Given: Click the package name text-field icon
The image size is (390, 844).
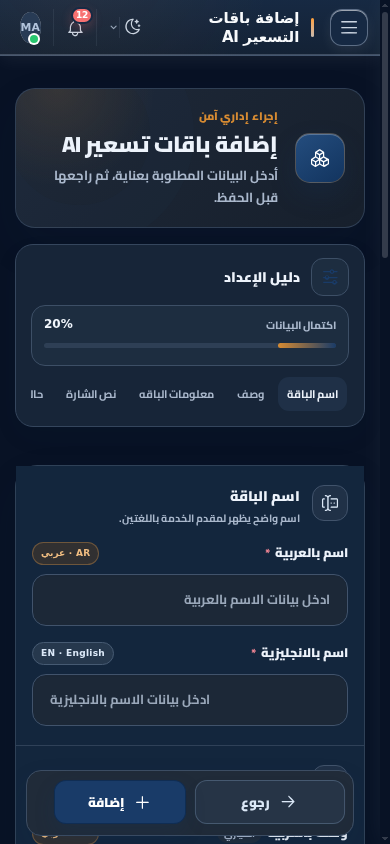Looking at the screenshot, I should [x=330, y=503].
